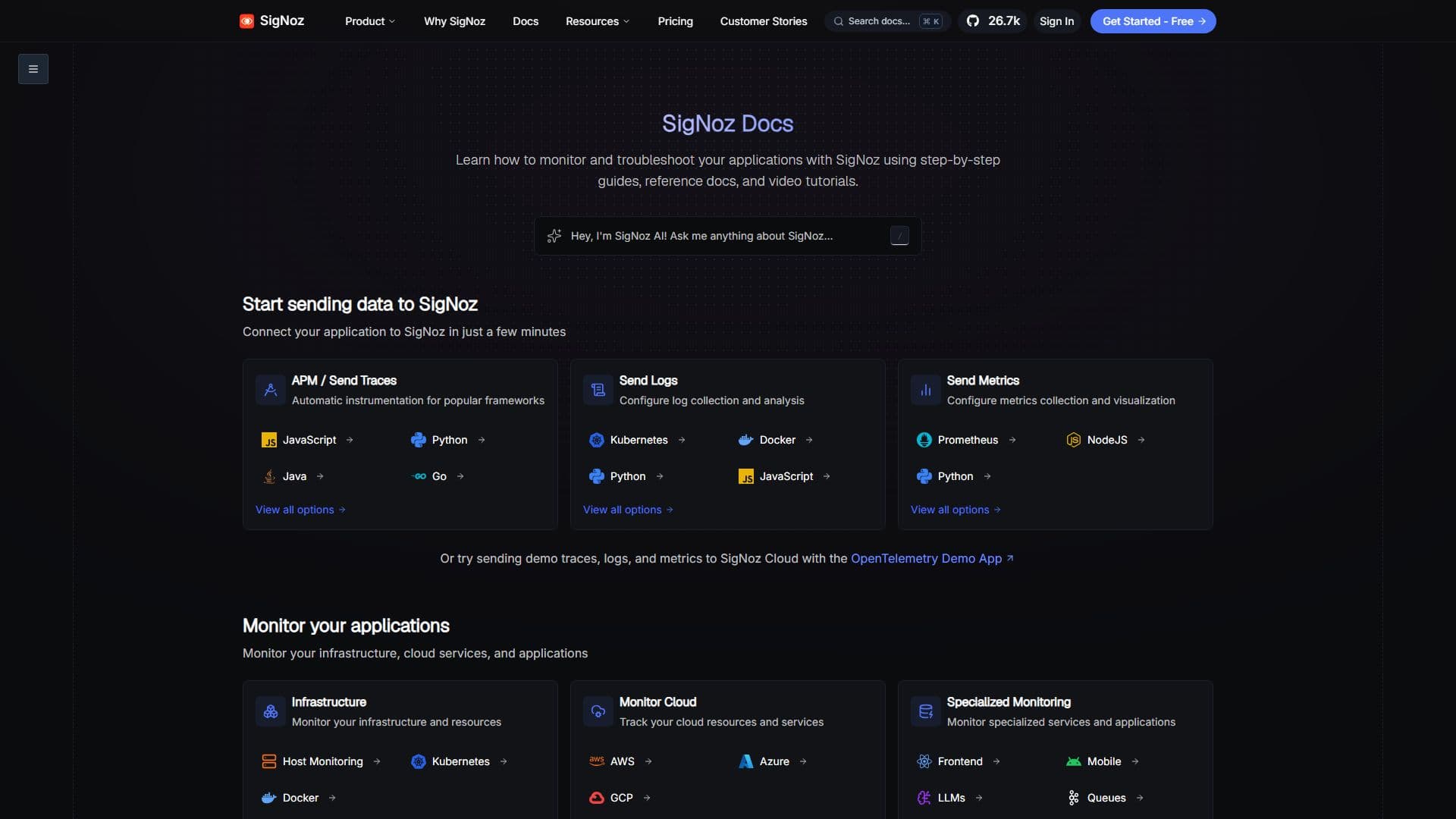Click the Azure logo icon

point(746,761)
